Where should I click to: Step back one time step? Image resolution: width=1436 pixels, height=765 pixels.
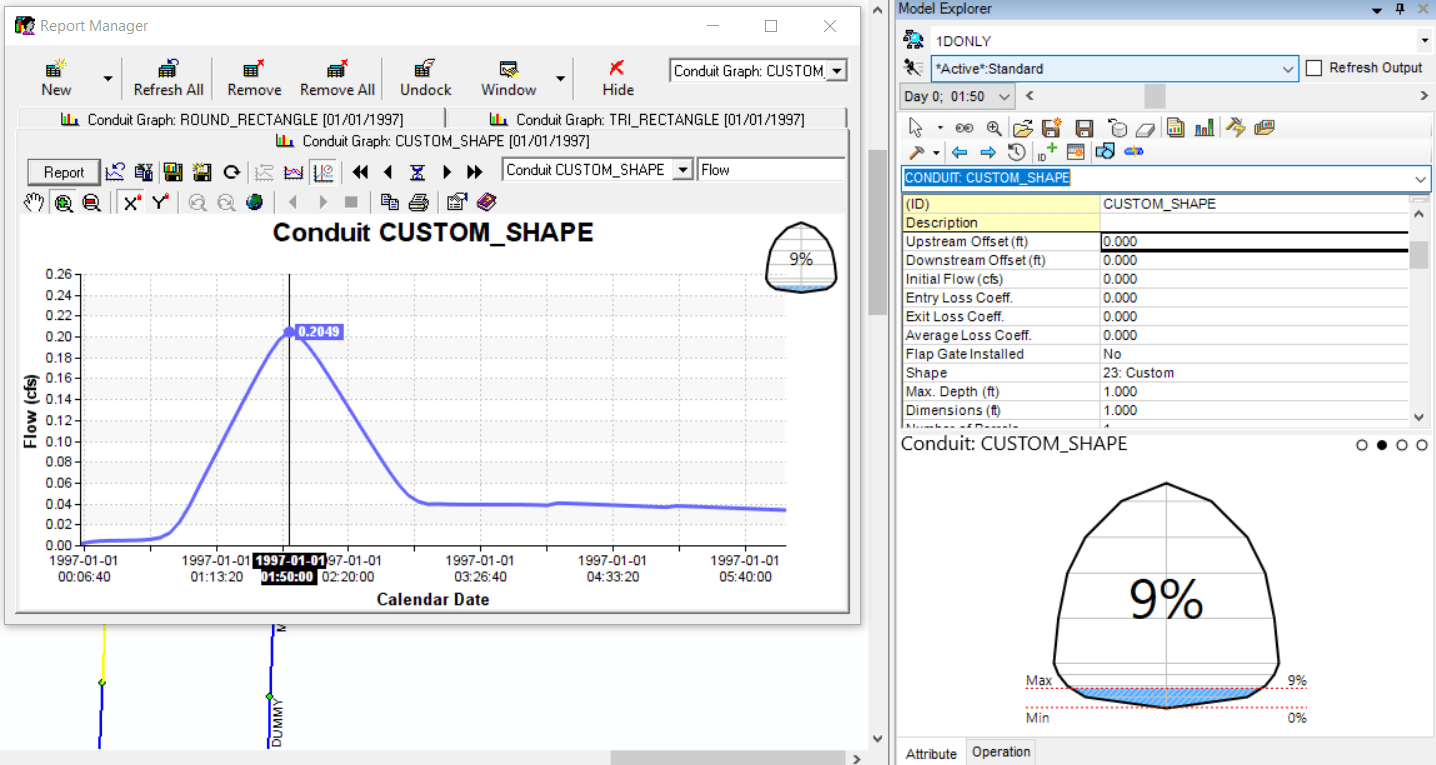389,172
